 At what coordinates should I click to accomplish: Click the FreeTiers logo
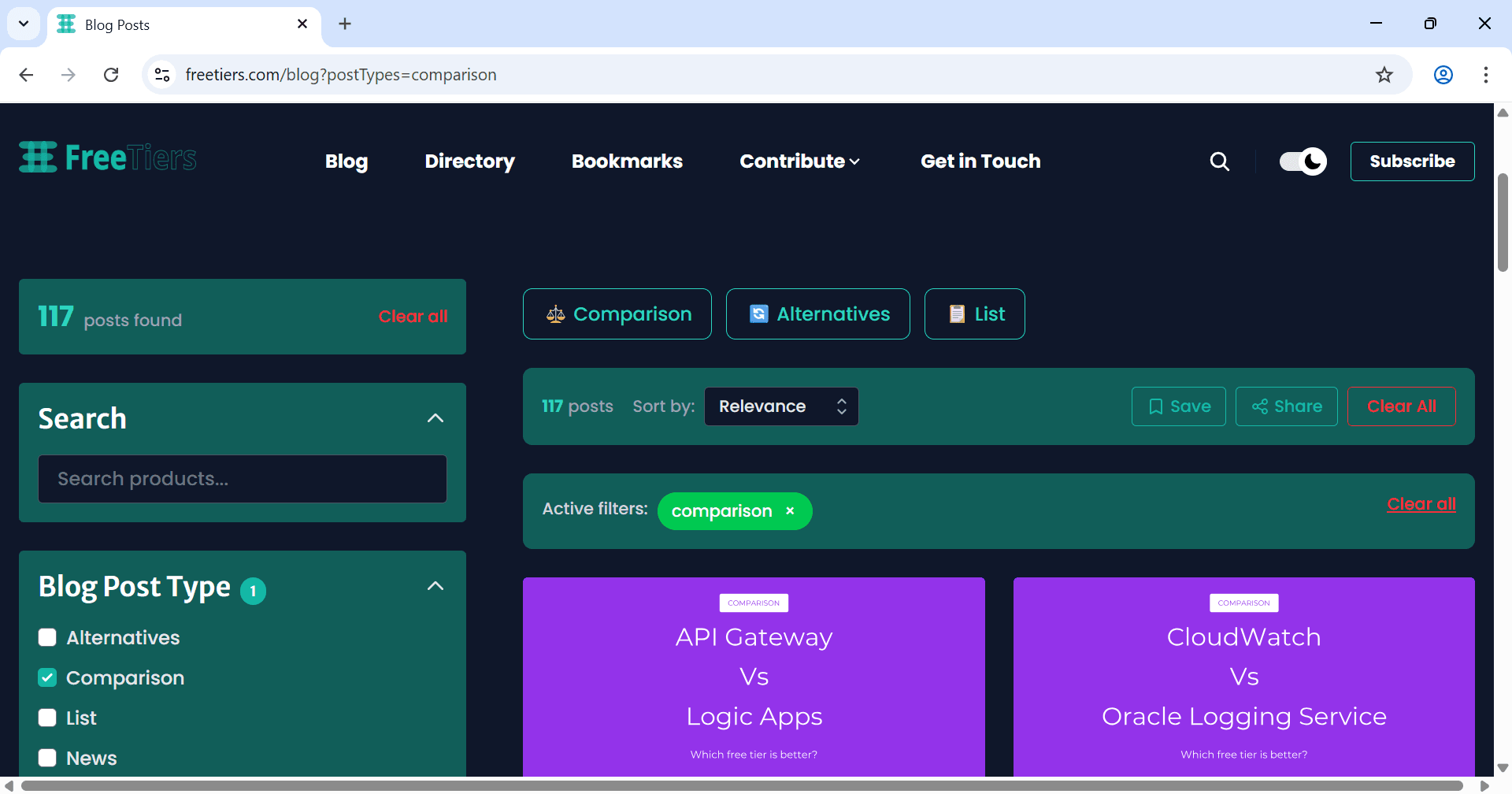click(108, 158)
